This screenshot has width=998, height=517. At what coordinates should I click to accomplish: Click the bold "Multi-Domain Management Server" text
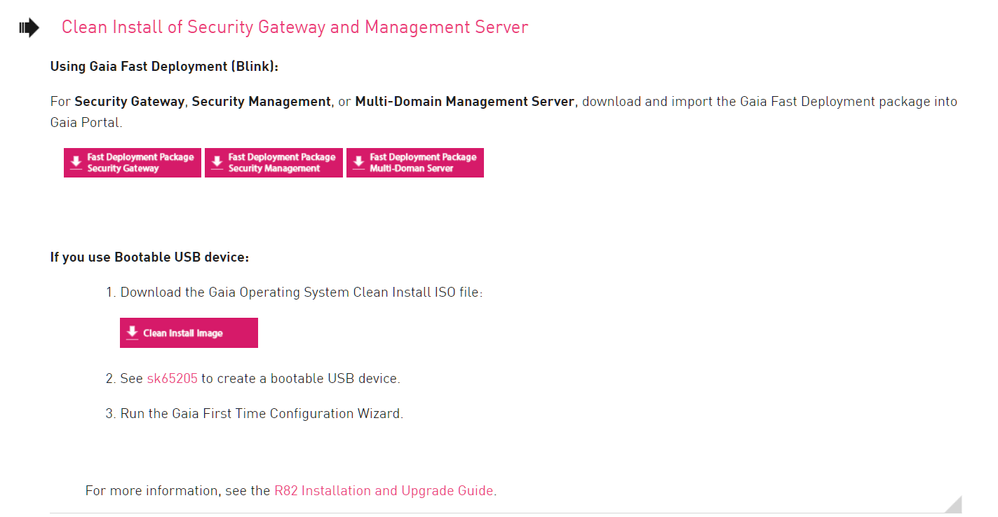464,102
